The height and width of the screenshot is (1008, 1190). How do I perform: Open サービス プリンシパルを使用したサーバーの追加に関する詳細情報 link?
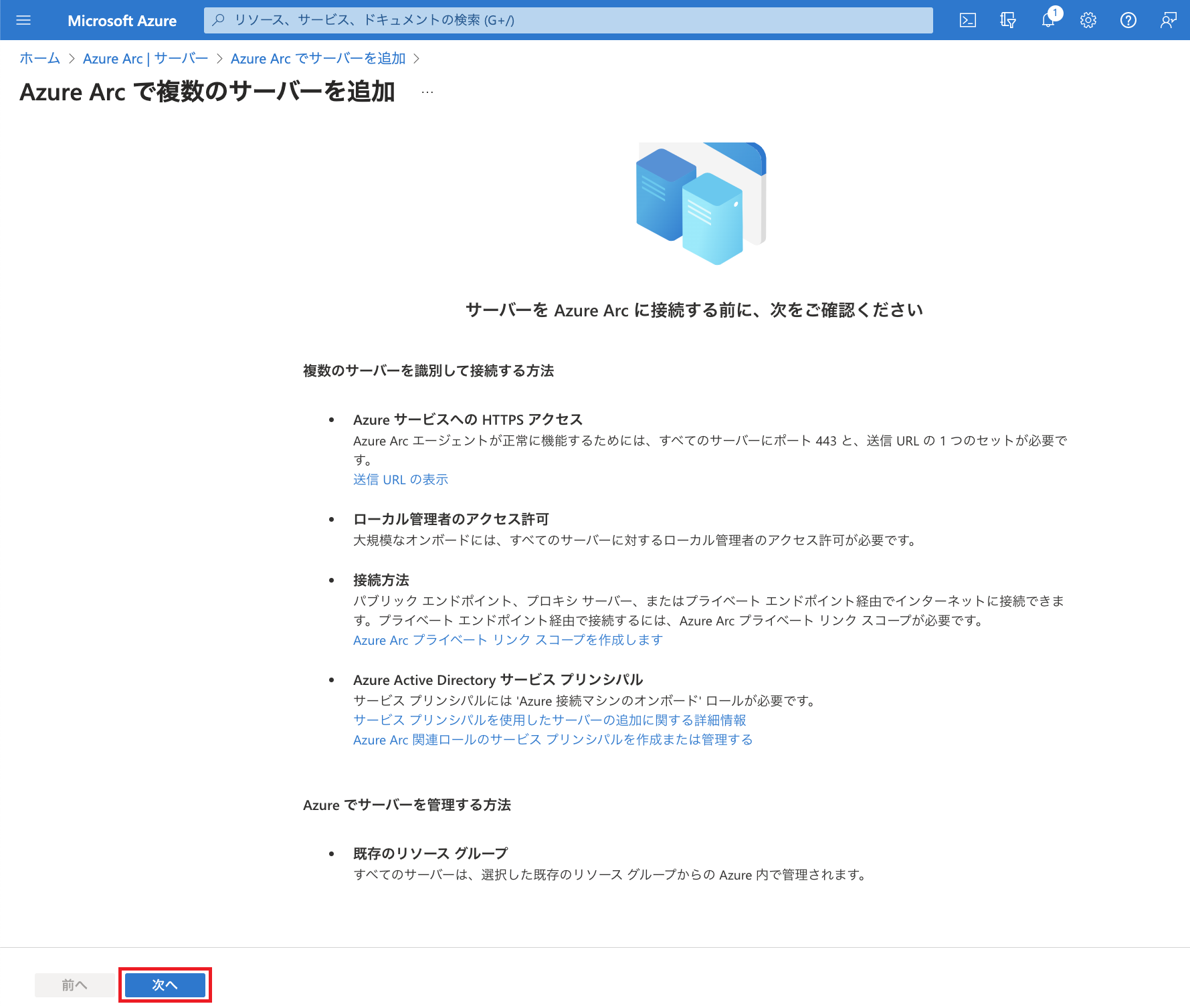click(x=550, y=720)
